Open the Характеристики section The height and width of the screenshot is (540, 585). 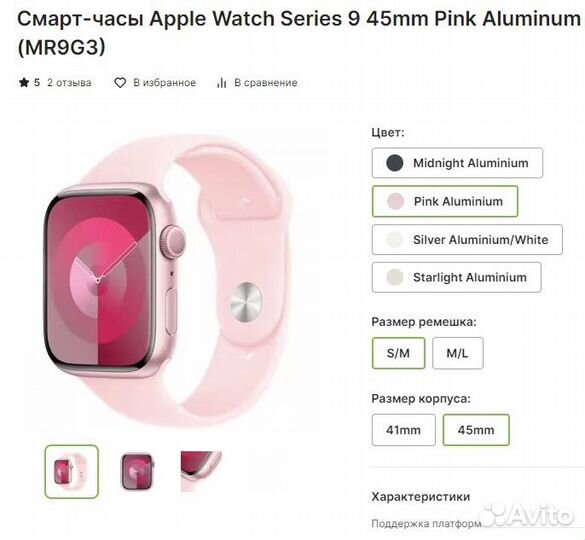tap(420, 497)
